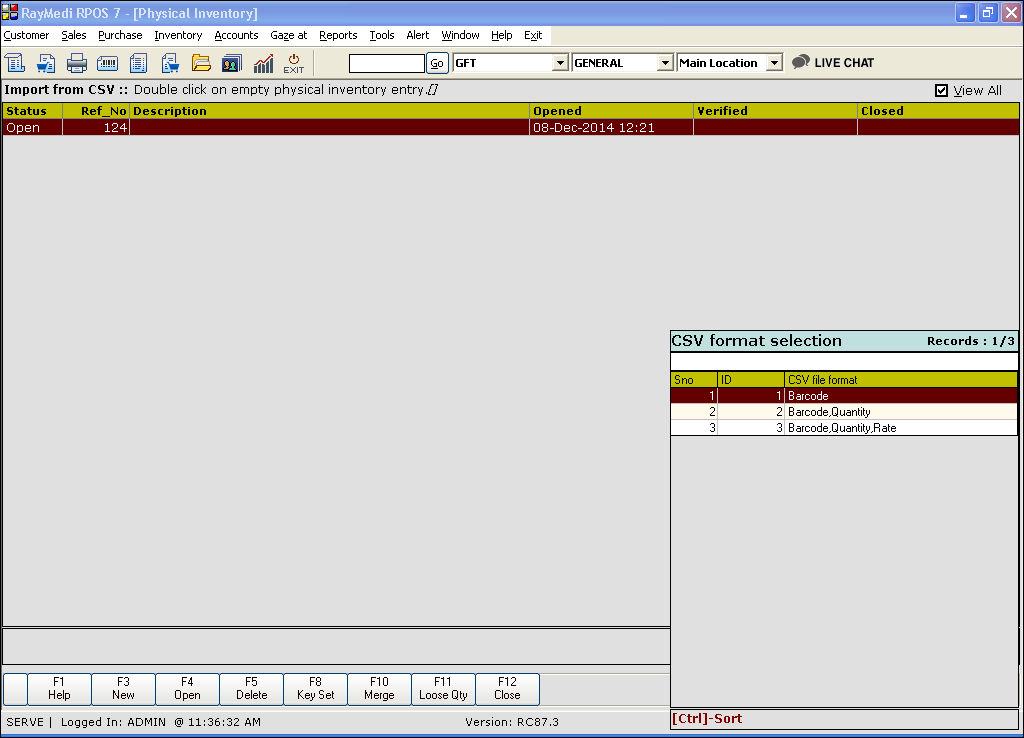Open the Tools menu

click(382, 35)
